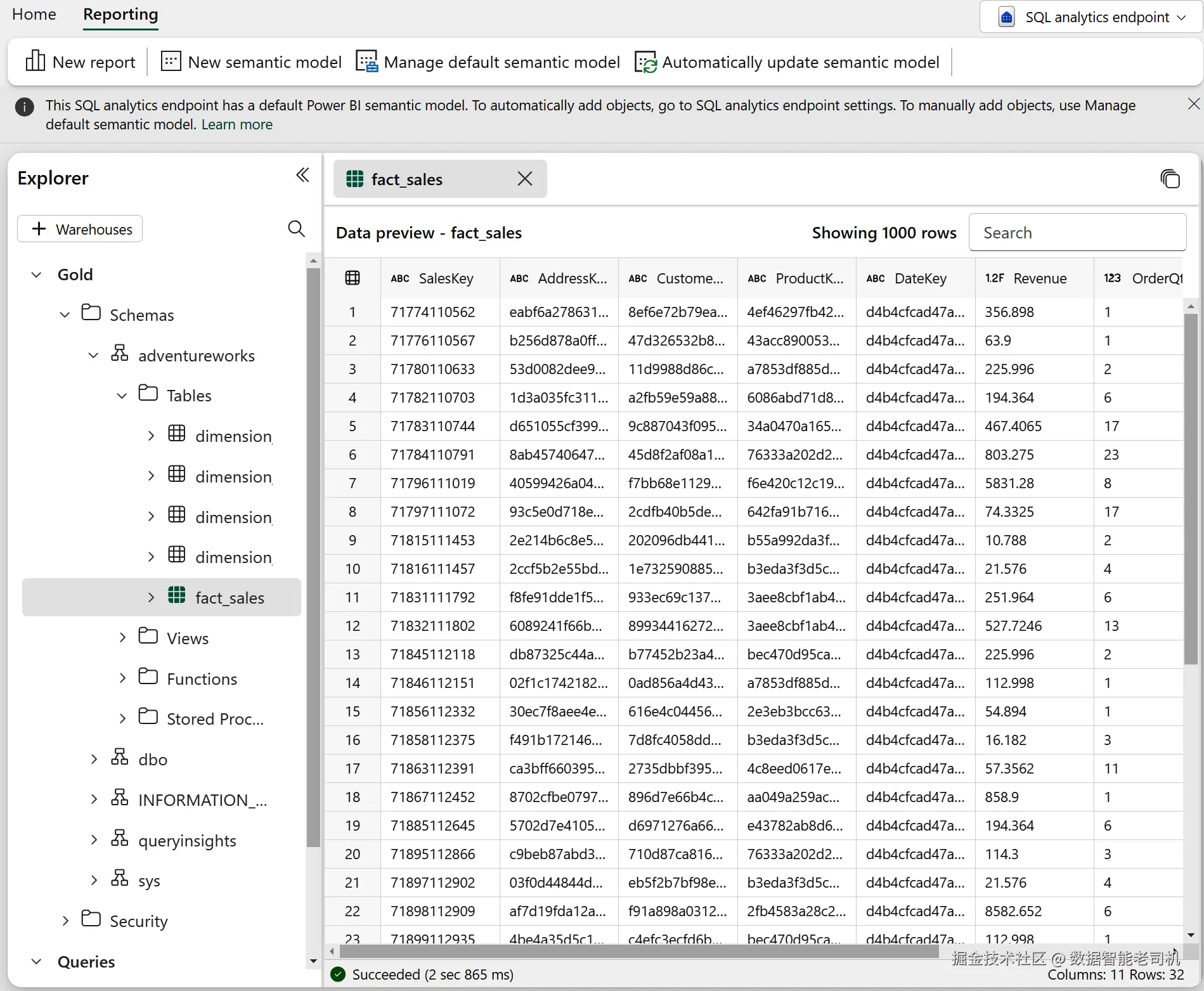The height and width of the screenshot is (991, 1204).
Task: Click the Warehouses add button
Action: tap(80, 229)
